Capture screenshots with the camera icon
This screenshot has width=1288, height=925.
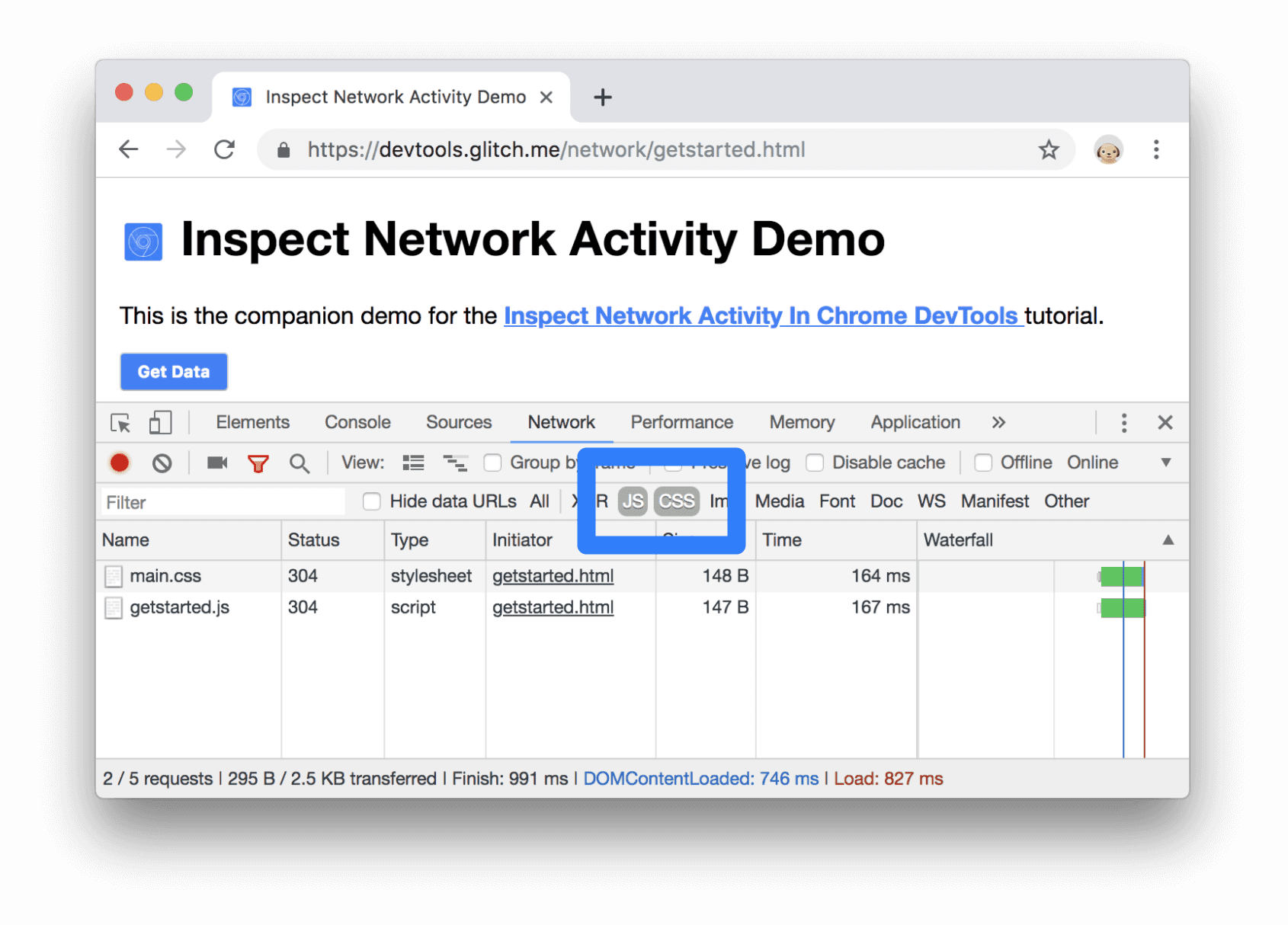click(217, 462)
